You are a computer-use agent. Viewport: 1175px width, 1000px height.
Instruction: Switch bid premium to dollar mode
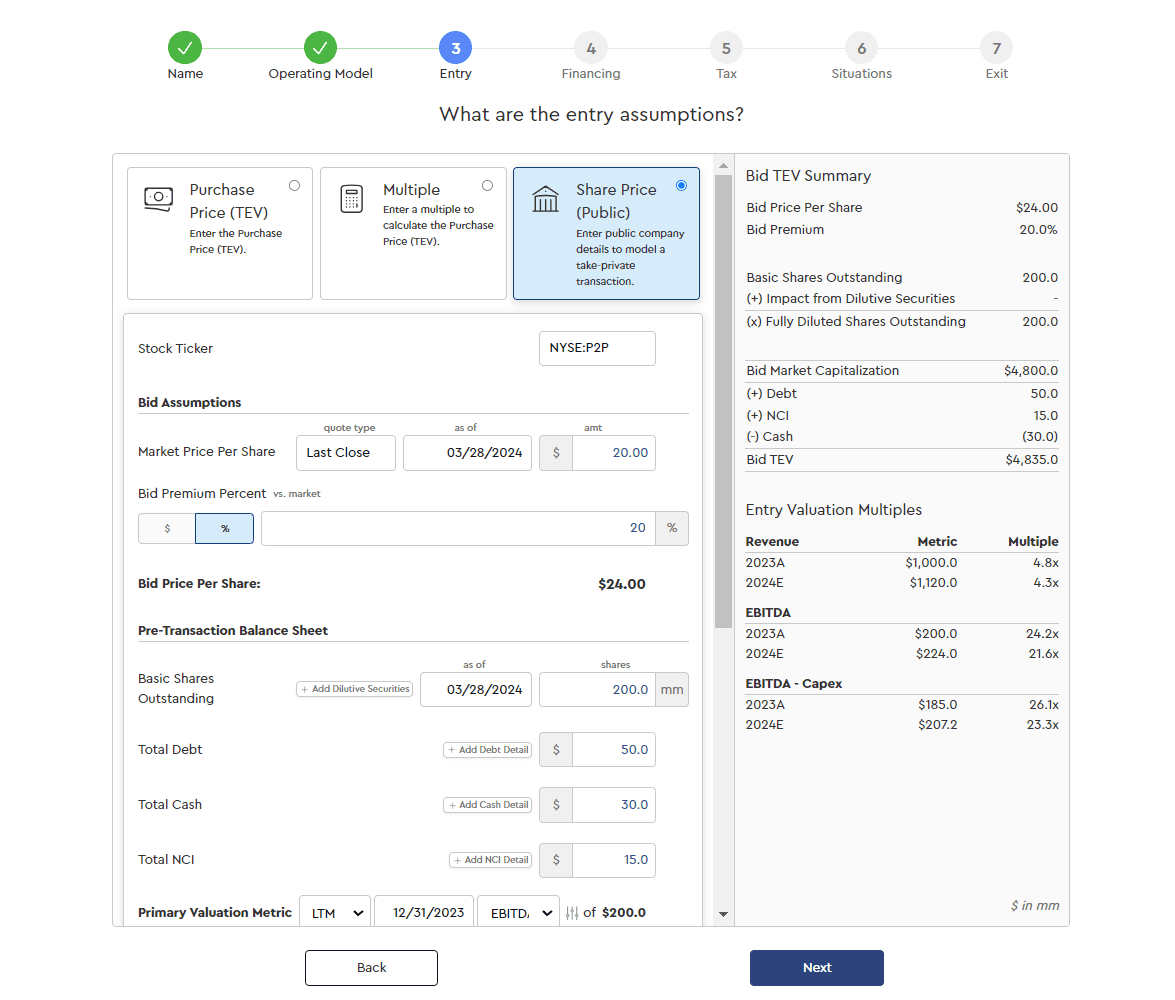tap(167, 528)
